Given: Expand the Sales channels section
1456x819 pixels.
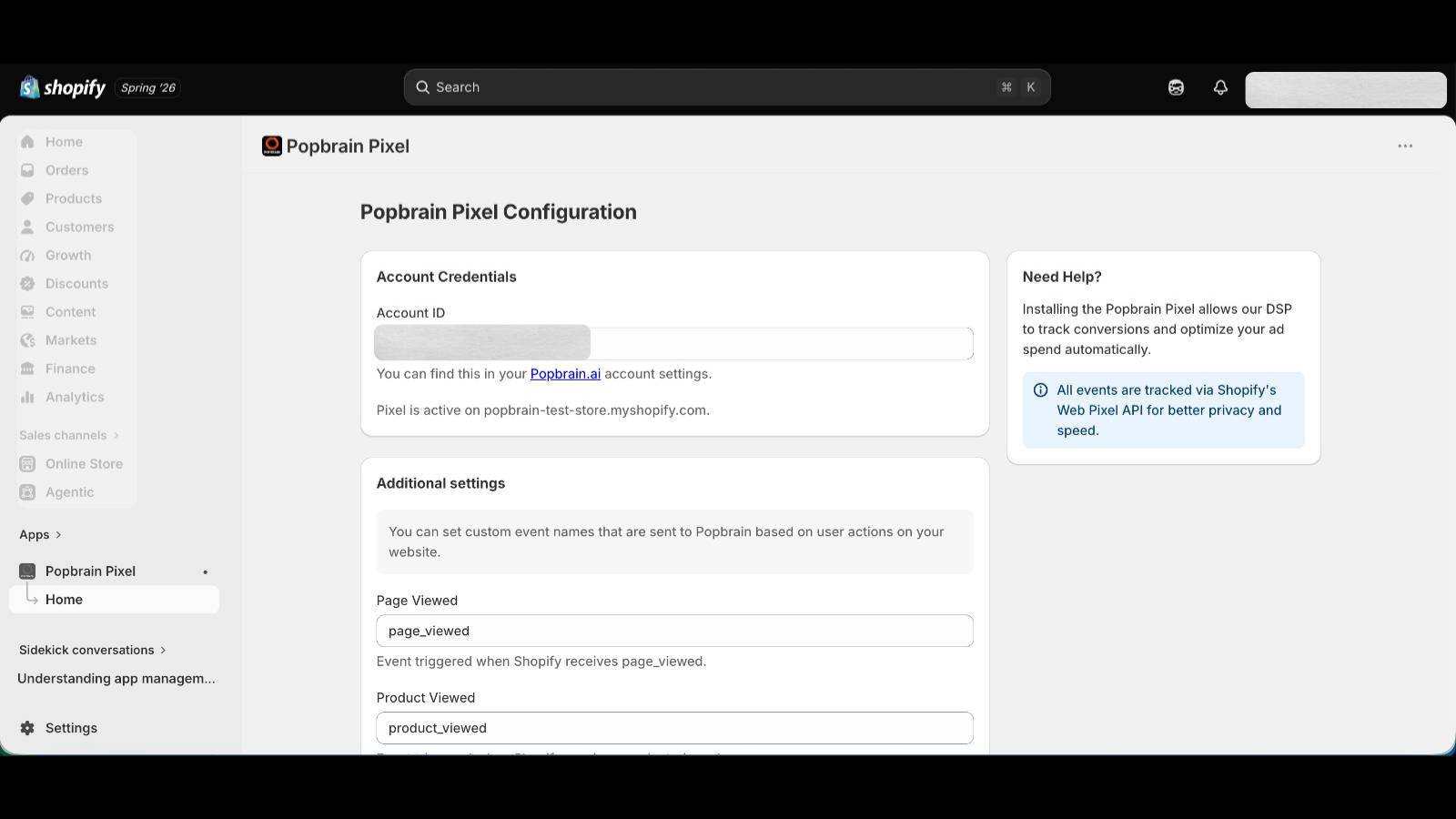Looking at the screenshot, I should point(69,435).
